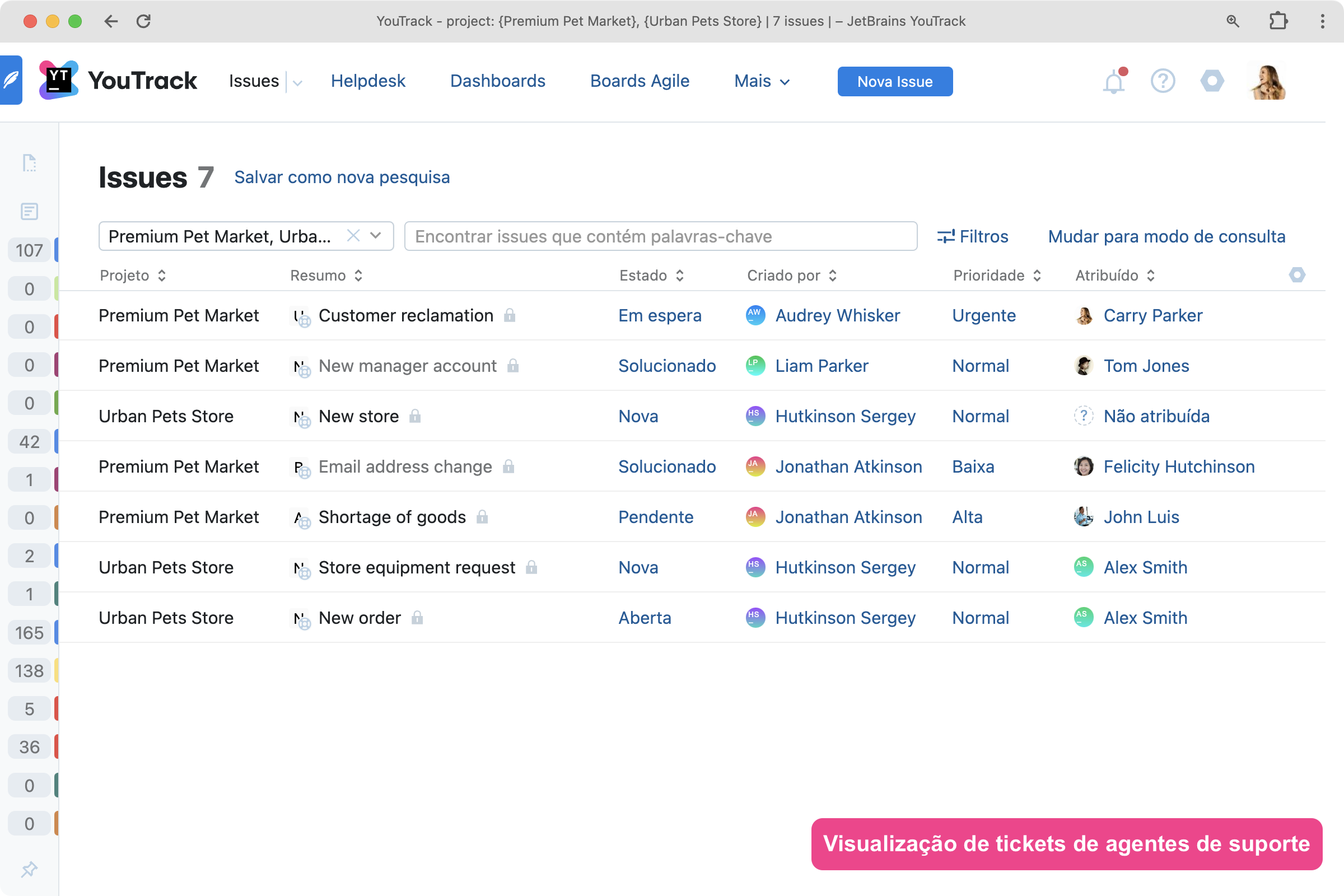Open the administration hexagon settings icon
This screenshot has width=1344, height=896.
point(1211,81)
